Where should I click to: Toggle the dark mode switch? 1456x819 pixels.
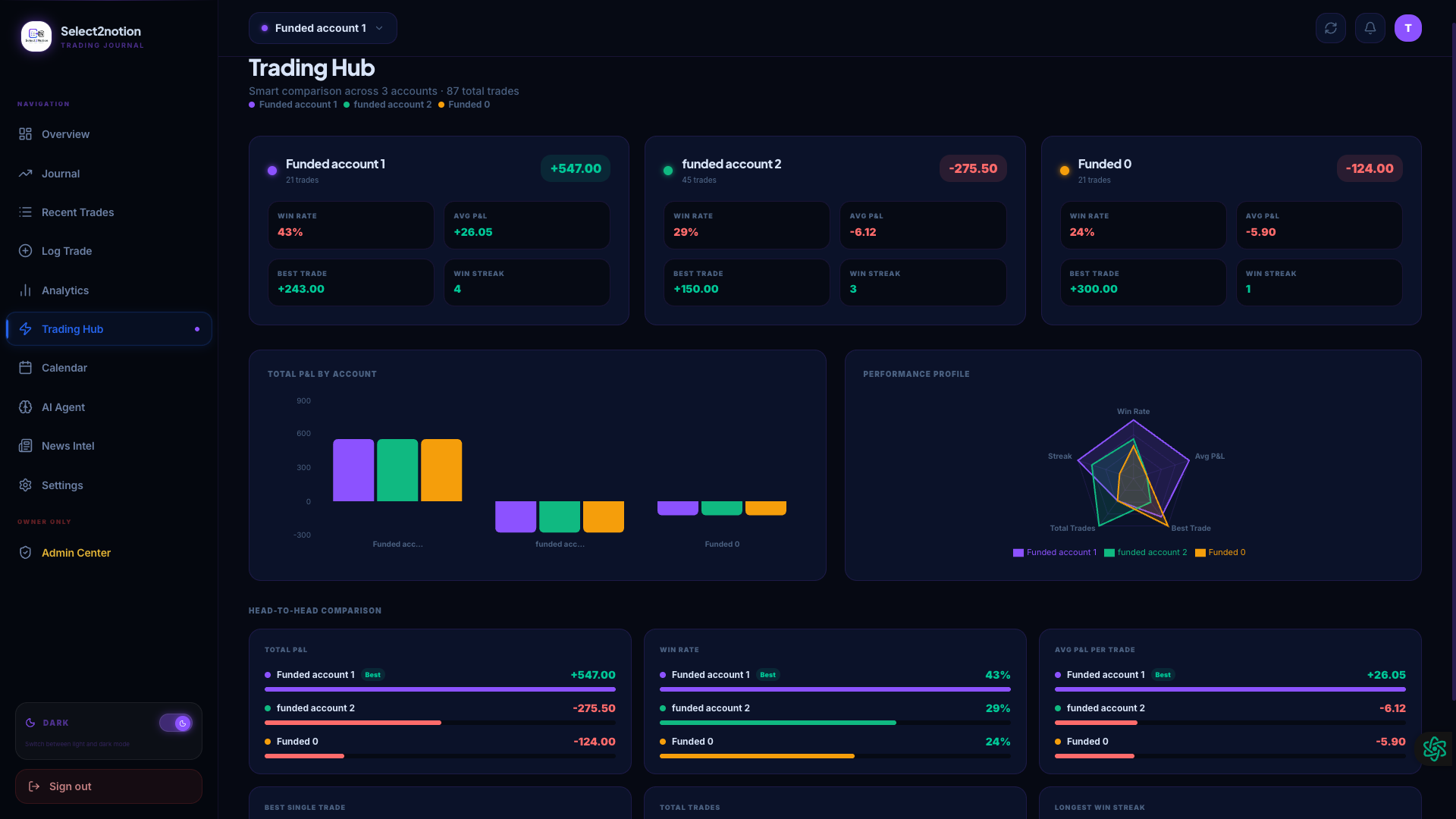[175, 723]
